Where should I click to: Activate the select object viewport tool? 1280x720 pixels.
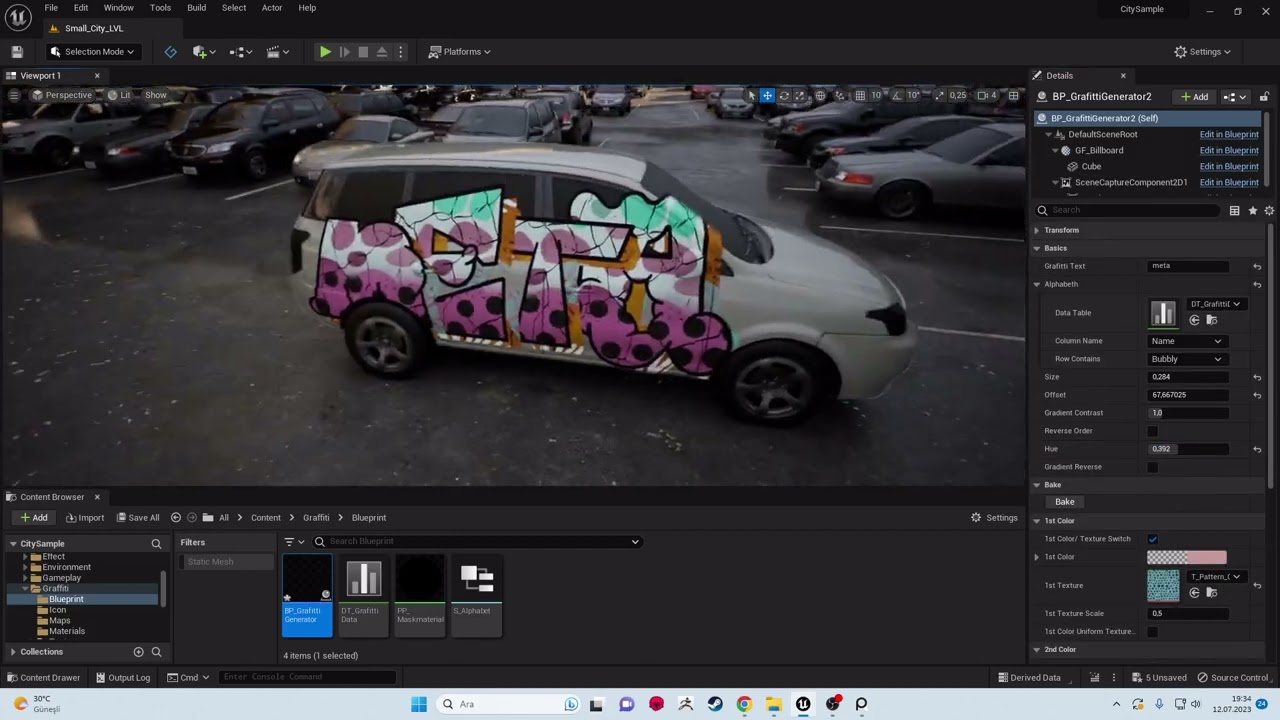point(751,96)
